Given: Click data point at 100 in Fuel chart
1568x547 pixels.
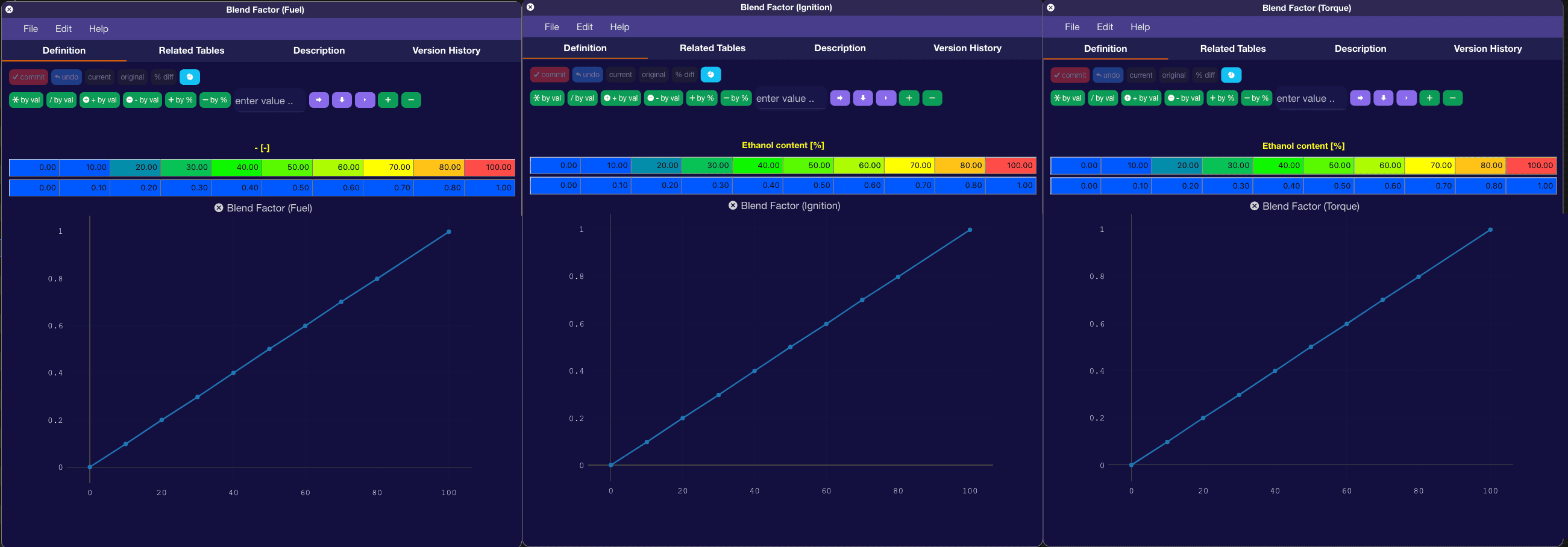Looking at the screenshot, I should pos(448,232).
